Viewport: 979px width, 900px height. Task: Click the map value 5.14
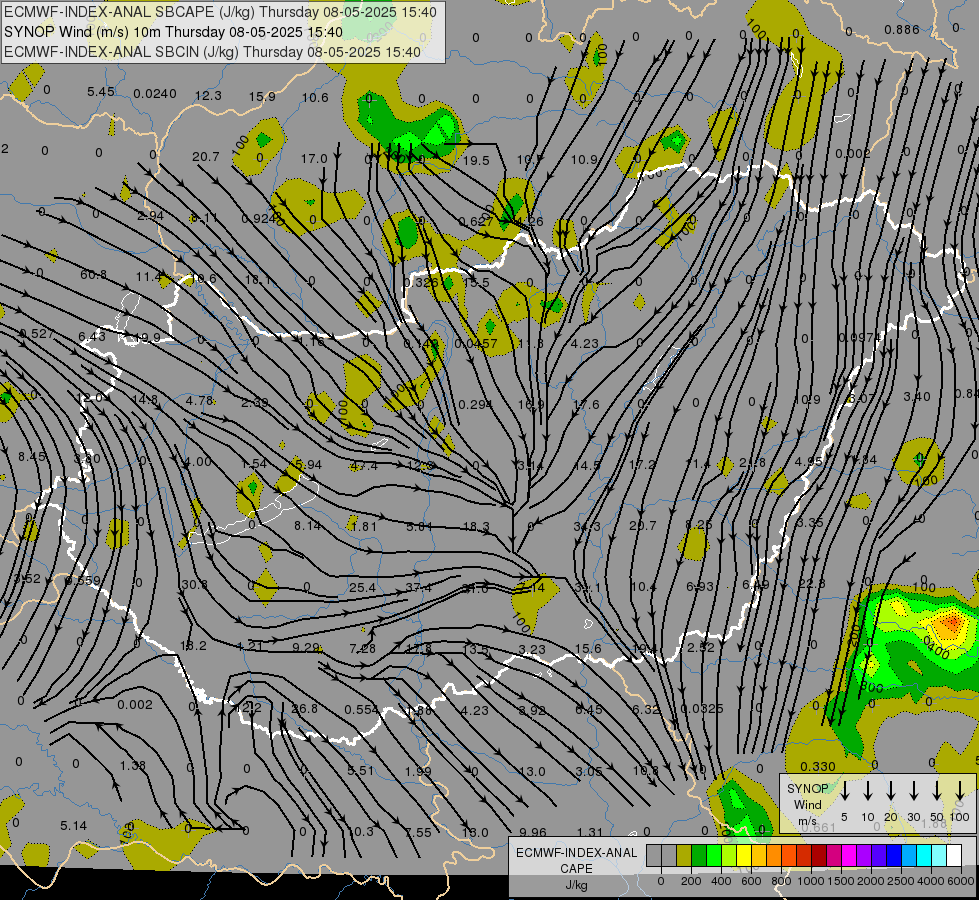(73, 826)
